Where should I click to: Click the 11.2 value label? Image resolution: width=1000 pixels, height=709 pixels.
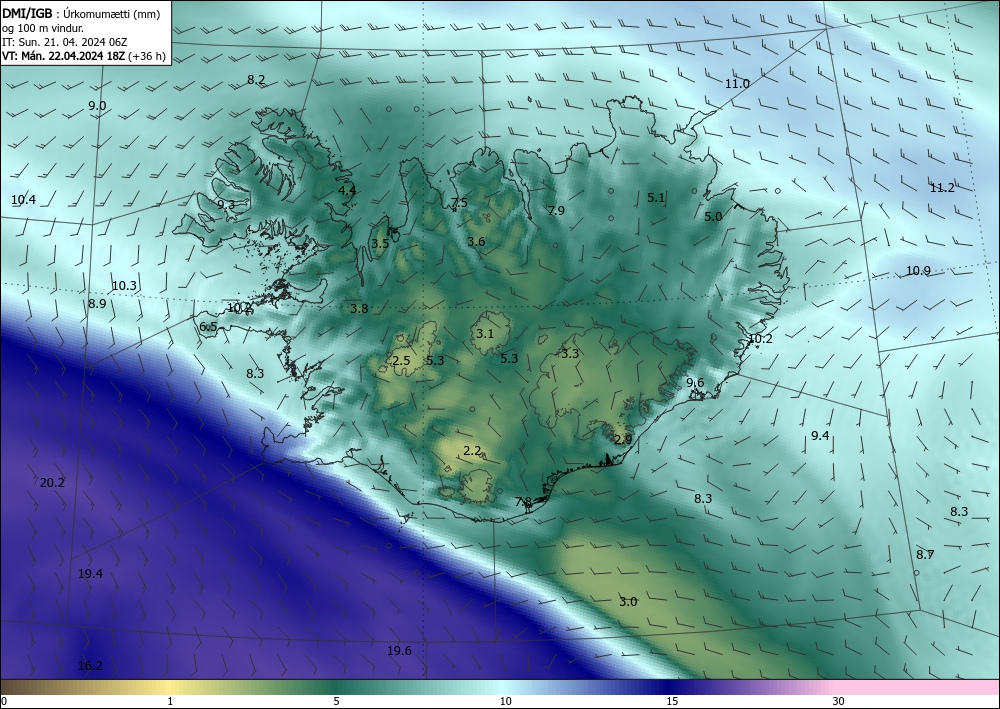(x=942, y=187)
